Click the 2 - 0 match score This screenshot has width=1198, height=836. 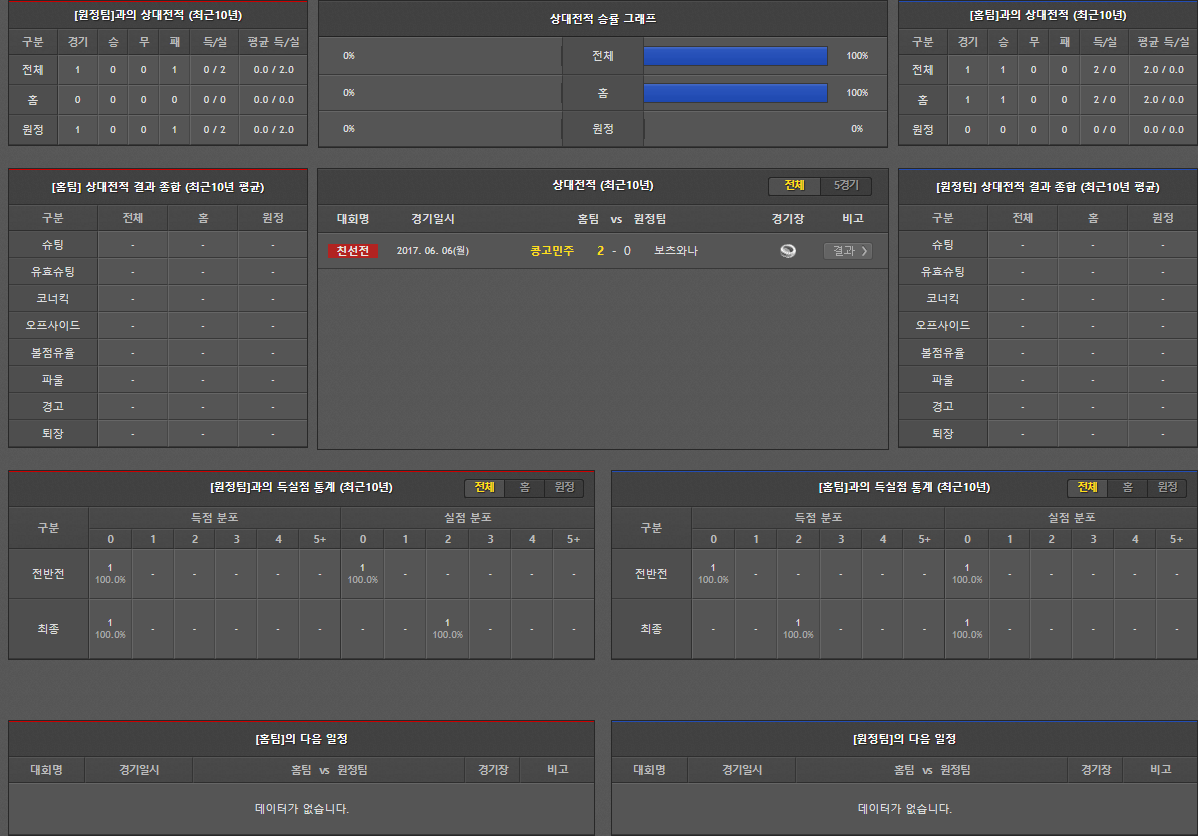coord(614,251)
